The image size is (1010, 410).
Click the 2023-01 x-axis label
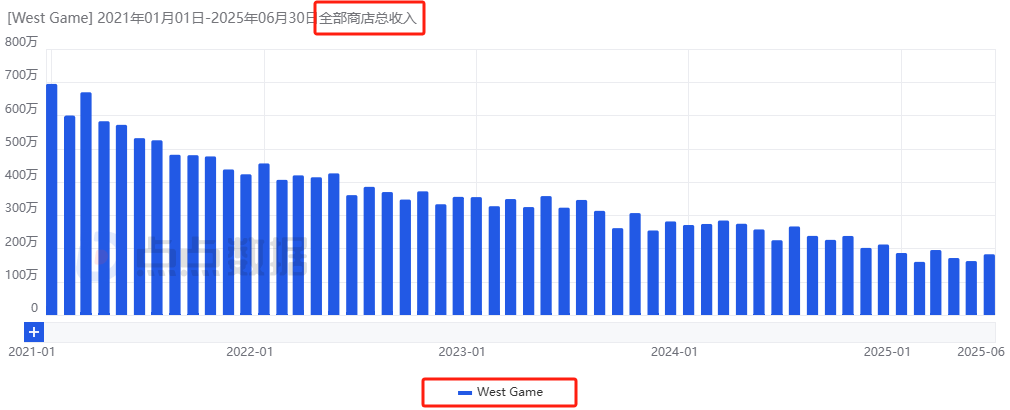pos(462,352)
